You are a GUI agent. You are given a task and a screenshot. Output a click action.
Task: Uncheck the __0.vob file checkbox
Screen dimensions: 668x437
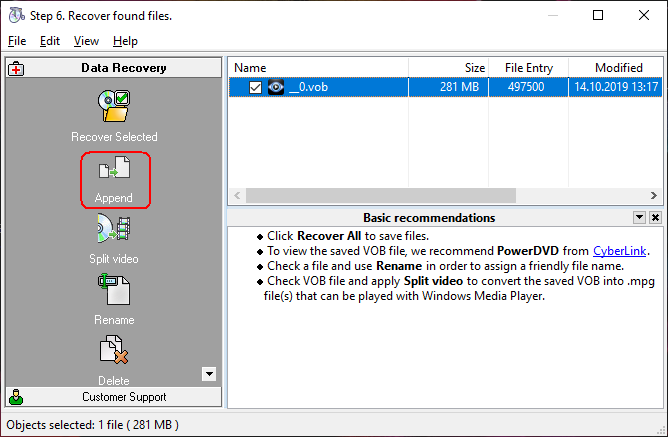coord(255,87)
